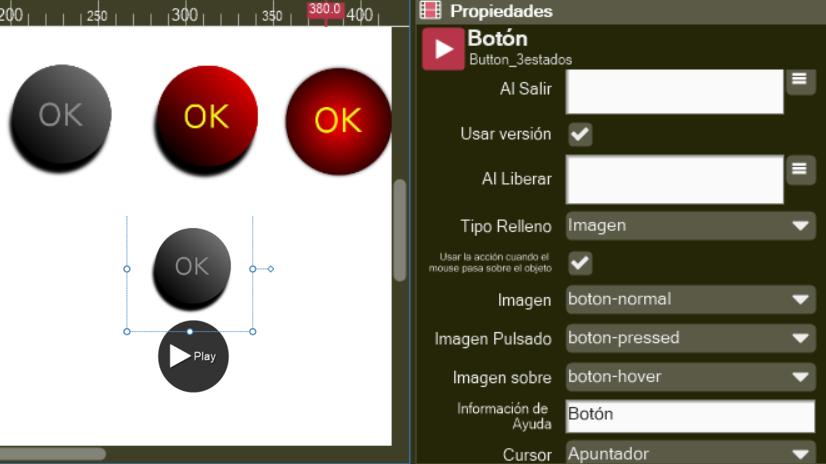Open the Al Salir script list icon
The height and width of the screenshot is (464, 826).
[799, 80]
